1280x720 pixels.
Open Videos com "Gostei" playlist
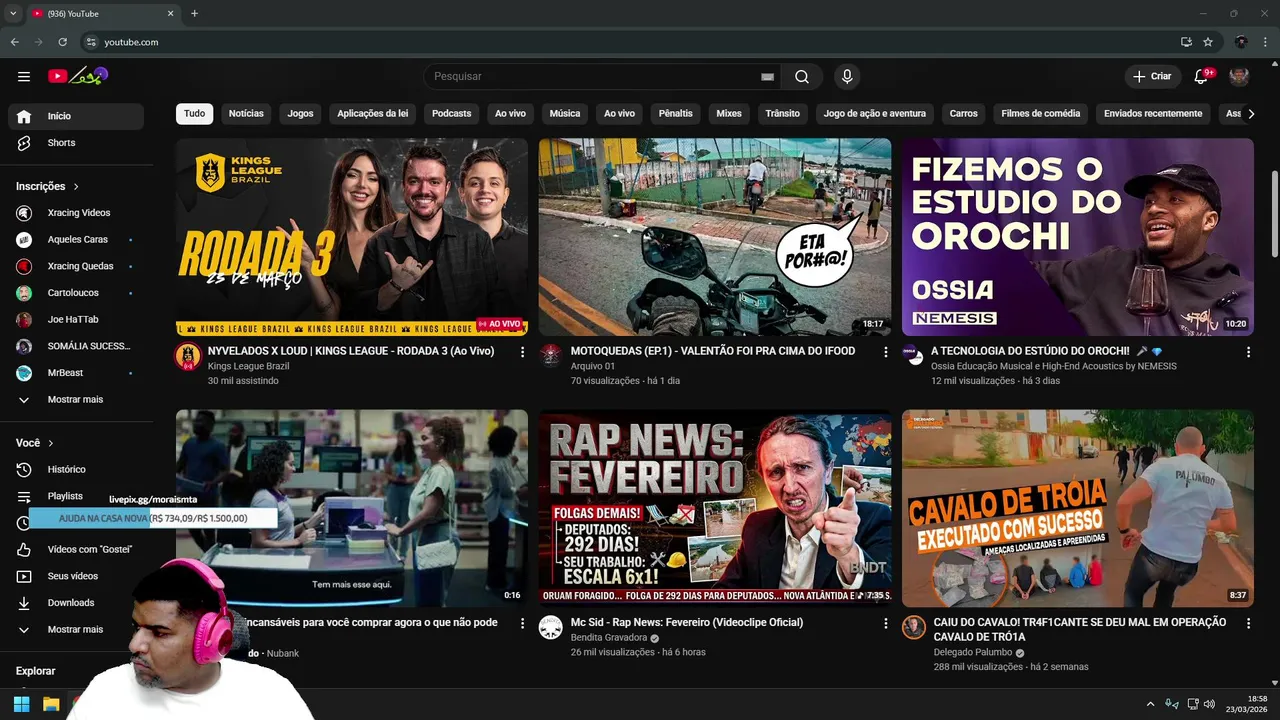click(76, 550)
